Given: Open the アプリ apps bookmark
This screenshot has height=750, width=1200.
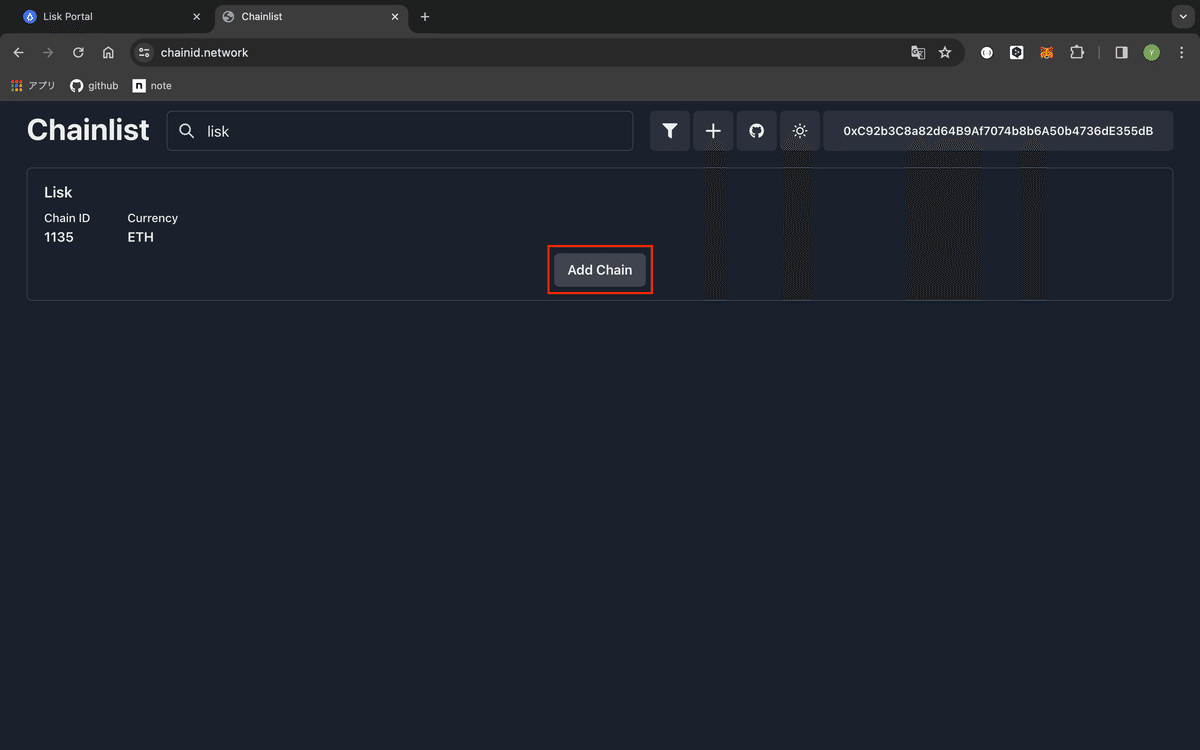Looking at the screenshot, I should tap(33, 86).
